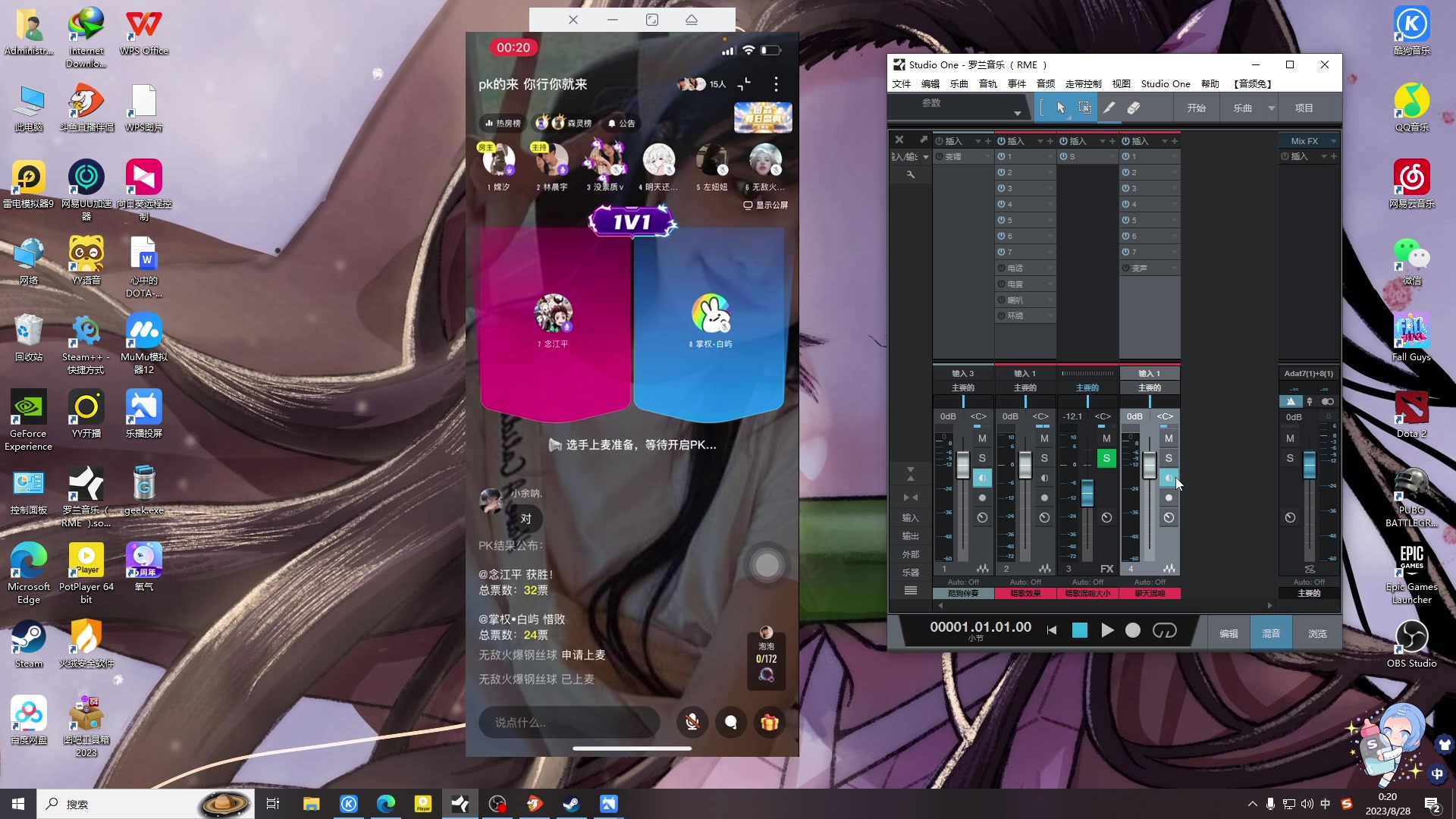Screen dimensions: 1456x819
Task: Select the range selection tool in Studio One
Action: pos(1085,108)
